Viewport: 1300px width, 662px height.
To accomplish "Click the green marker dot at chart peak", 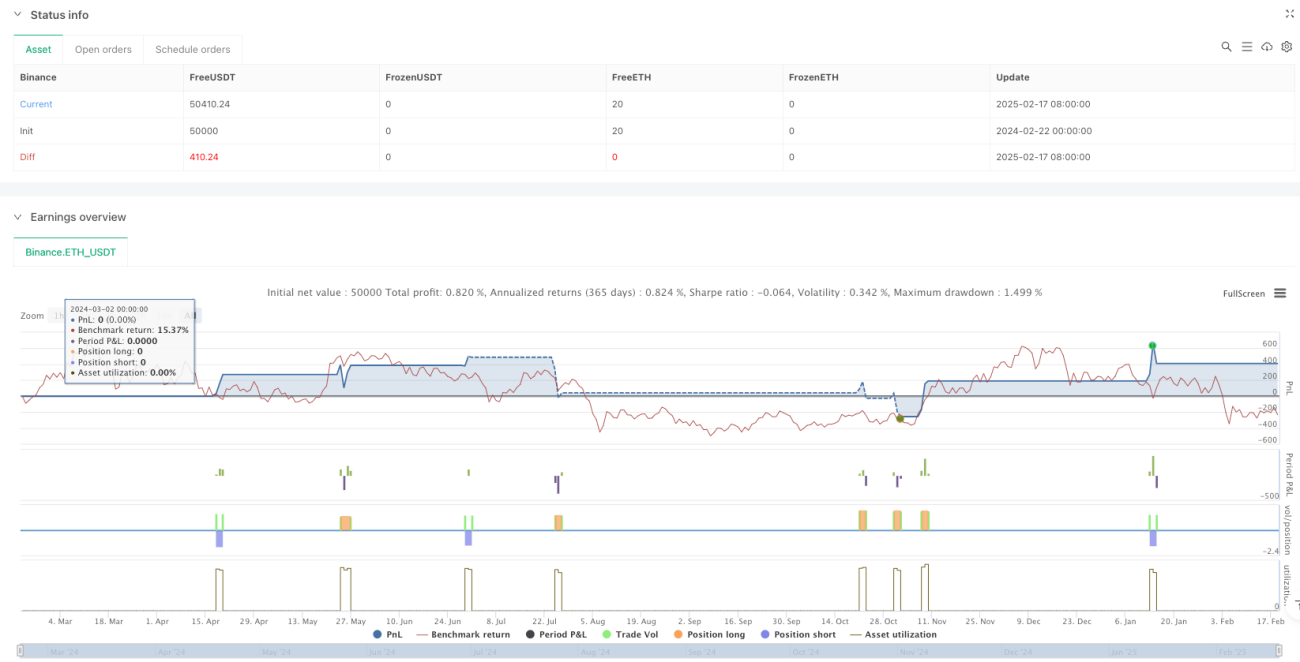I will pyautogui.click(x=1152, y=346).
